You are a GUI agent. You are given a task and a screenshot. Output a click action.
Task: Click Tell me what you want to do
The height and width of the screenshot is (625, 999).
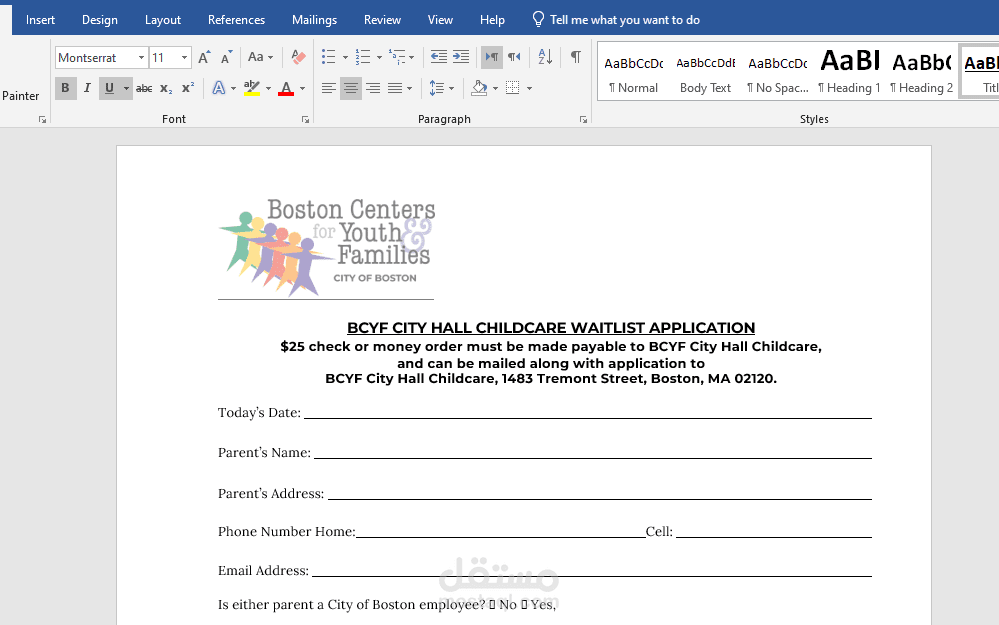coord(616,20)
